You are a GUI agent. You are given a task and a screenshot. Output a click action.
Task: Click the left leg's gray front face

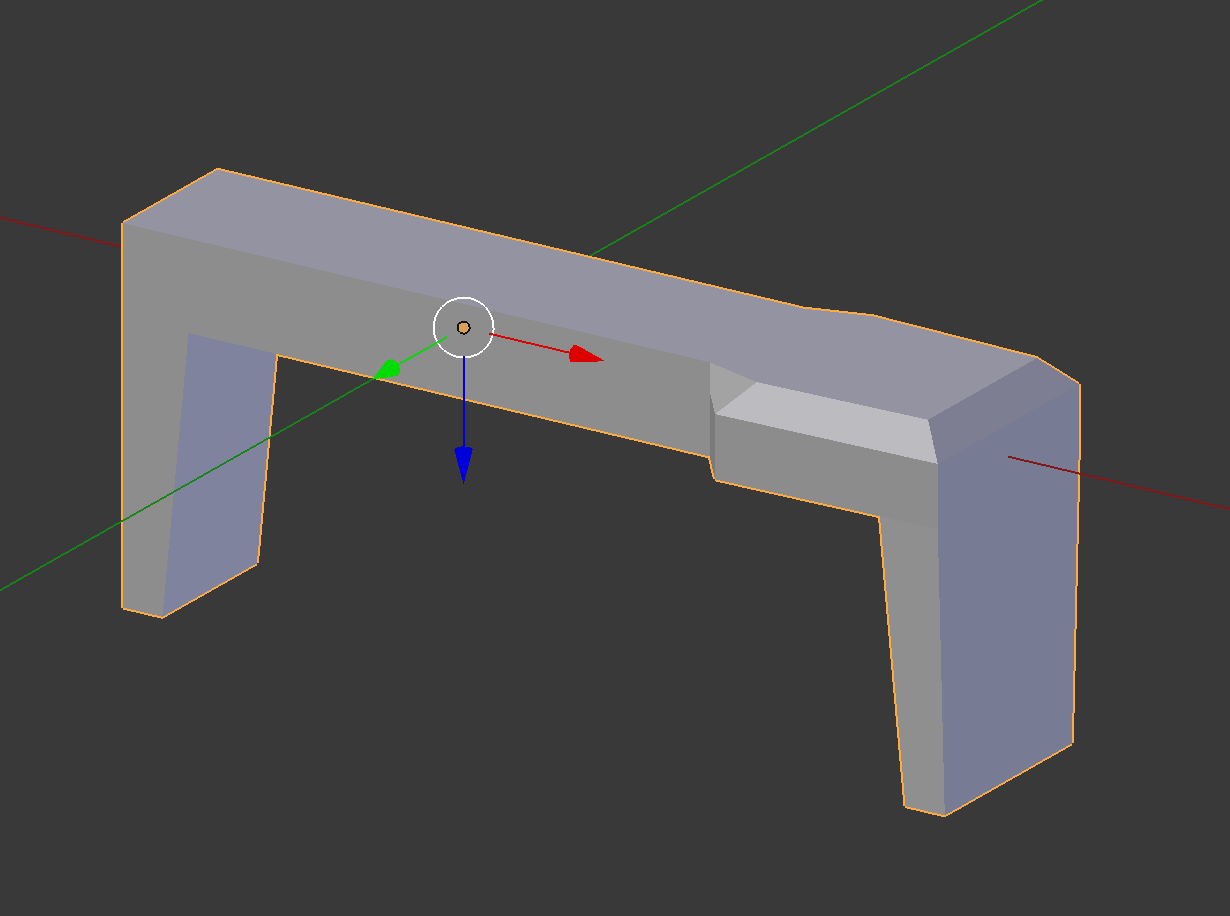coord(145,450)
